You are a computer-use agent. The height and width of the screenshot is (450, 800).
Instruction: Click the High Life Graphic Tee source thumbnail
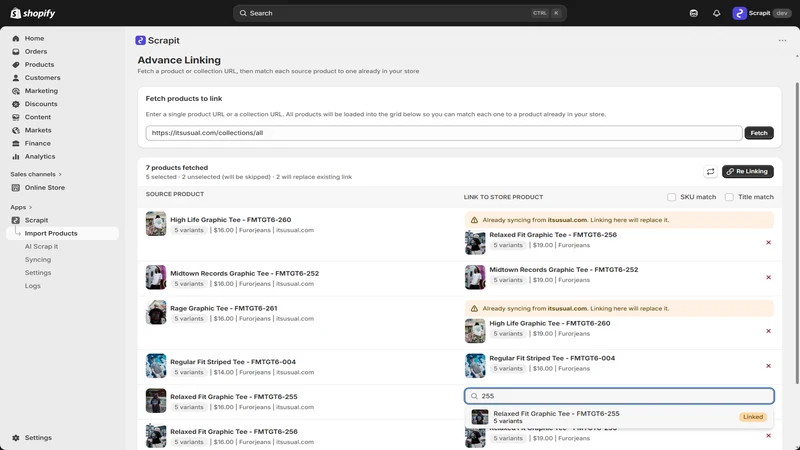coord(156,224)
